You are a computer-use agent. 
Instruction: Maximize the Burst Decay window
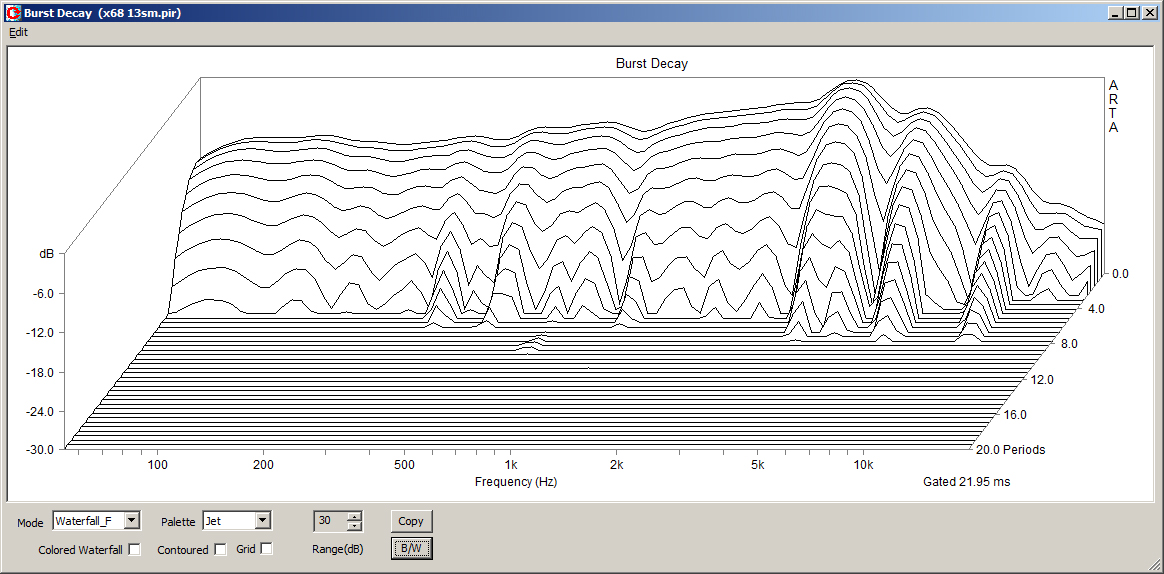coord(1132,13)
